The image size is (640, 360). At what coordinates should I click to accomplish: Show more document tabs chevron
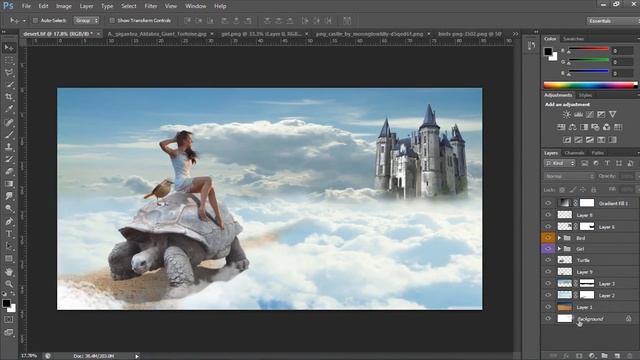[x=516, y=34]
